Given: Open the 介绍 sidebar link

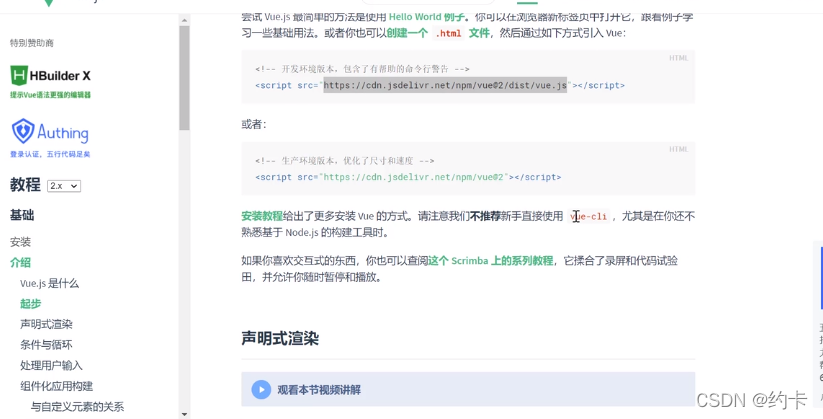Looking at the screenshot, I should pyautogui.click(x=20, y=263).
